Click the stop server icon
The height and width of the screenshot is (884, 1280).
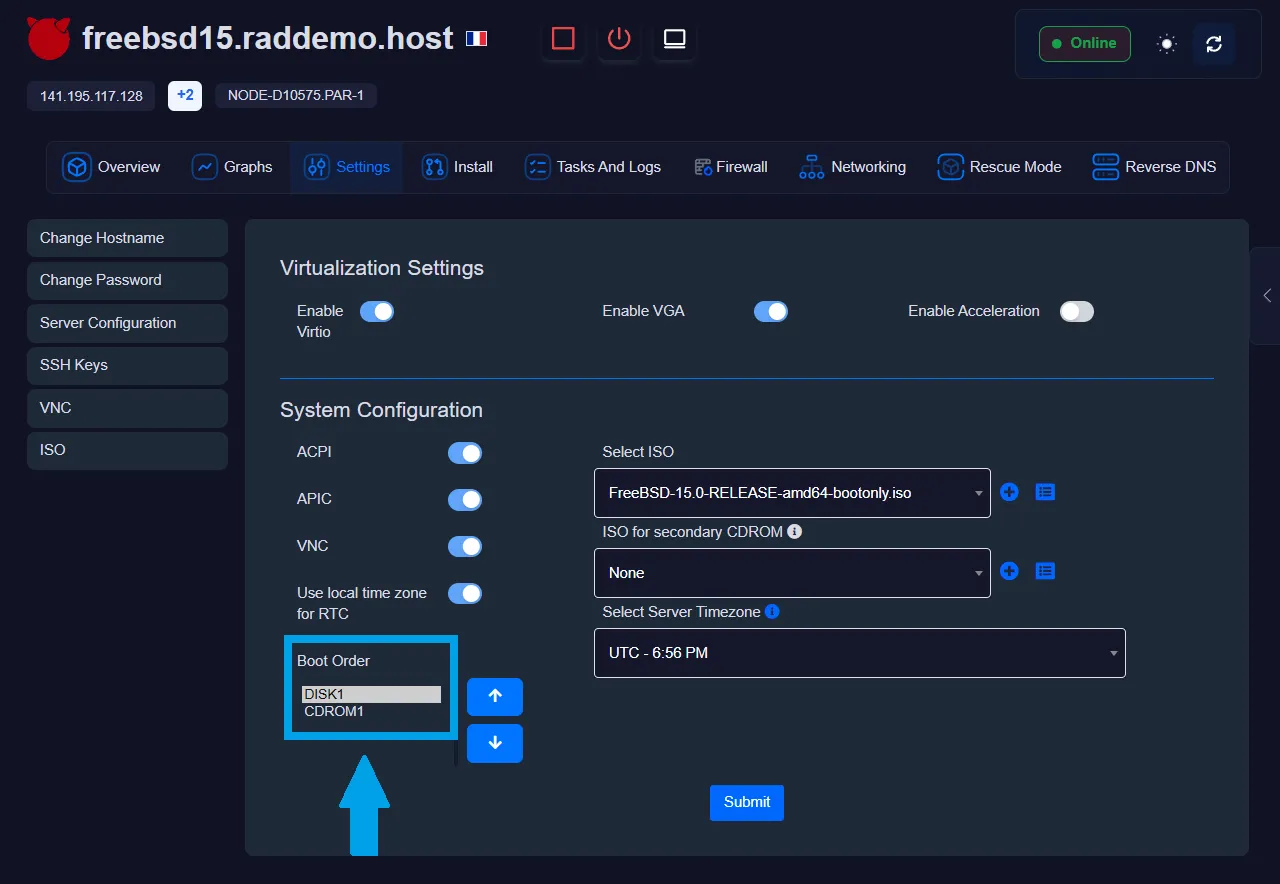click(563, 39)
